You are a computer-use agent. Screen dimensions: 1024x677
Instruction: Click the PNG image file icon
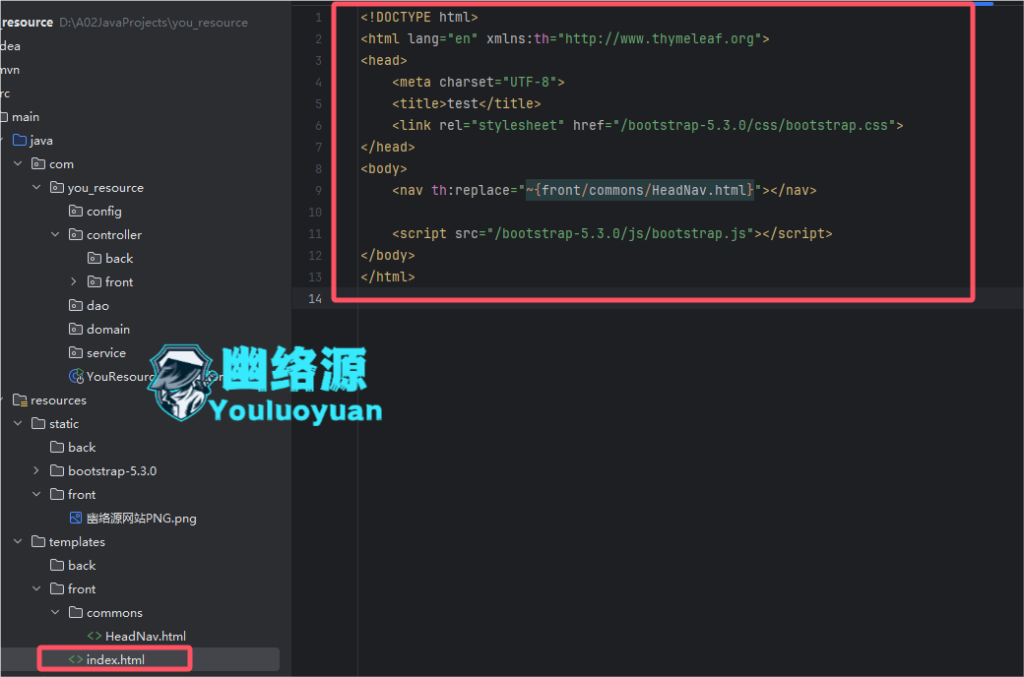point(76,518)
